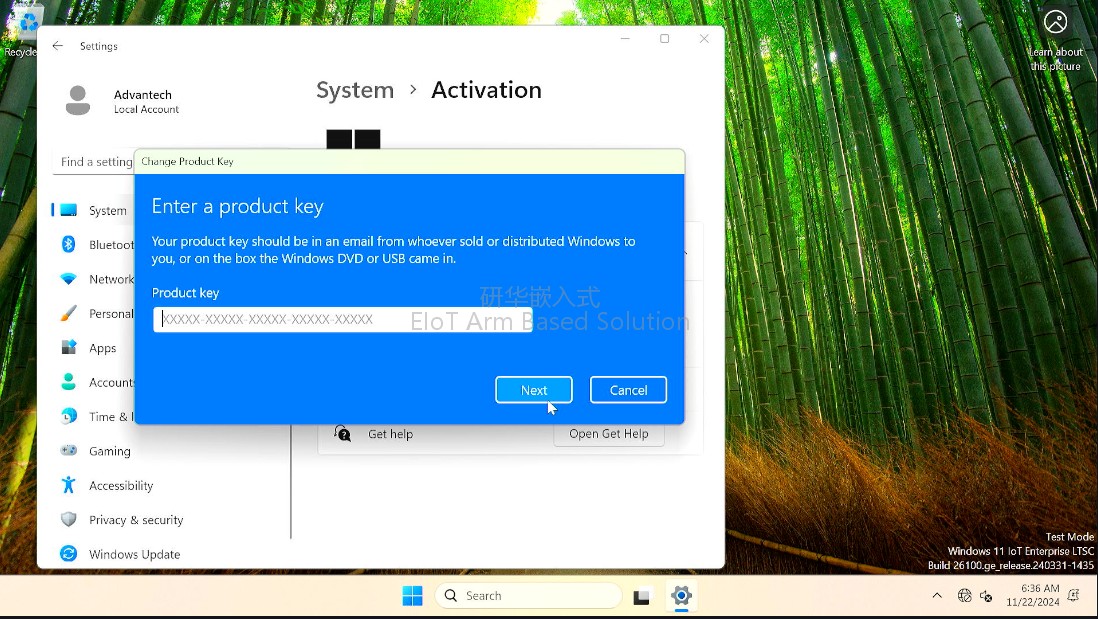Open the System breadcrumb link
The width and height of the screenshot is (1098, 619).
355,90
